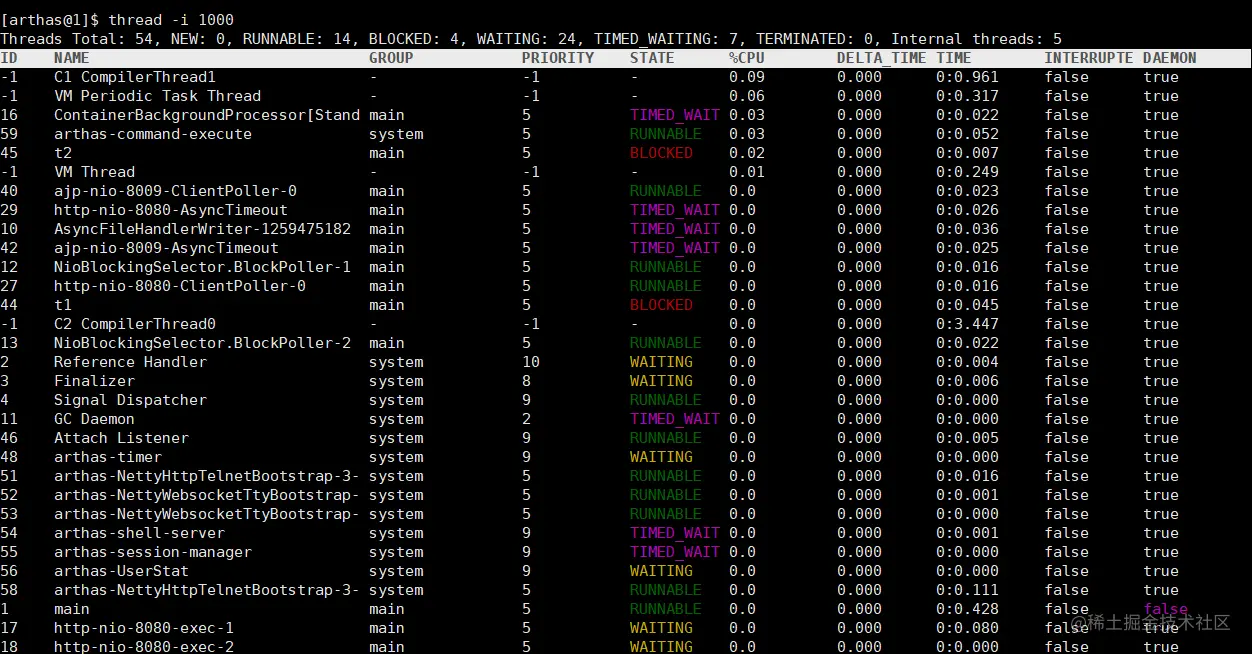Click the 'BLOCKED: 4' summary entry
The height and width of the screenshot is (654, 1252).
pyautogui.click(x=414, y=38)
